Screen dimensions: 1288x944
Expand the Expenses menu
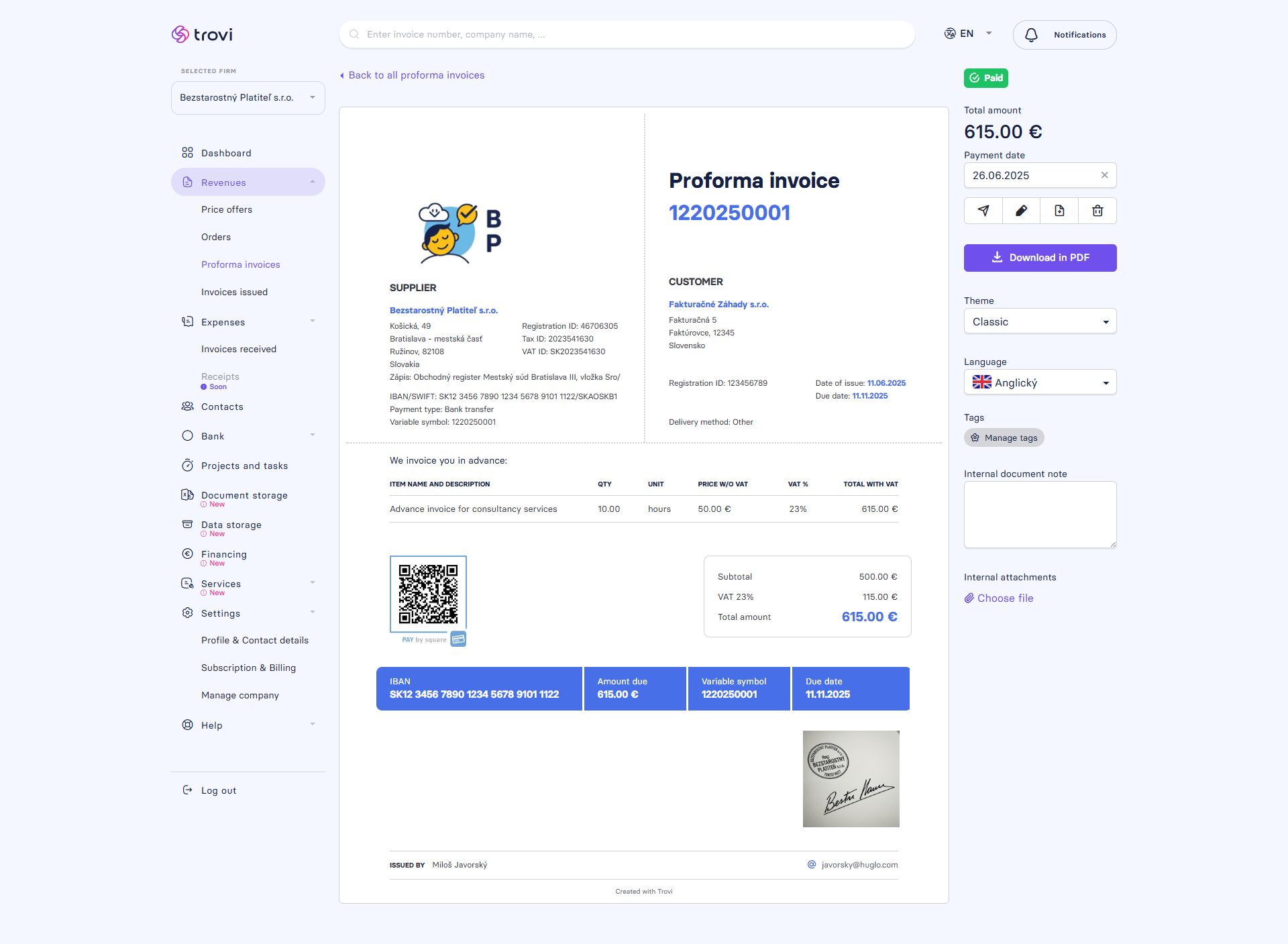pyautogui.click(x=248, y=322)
